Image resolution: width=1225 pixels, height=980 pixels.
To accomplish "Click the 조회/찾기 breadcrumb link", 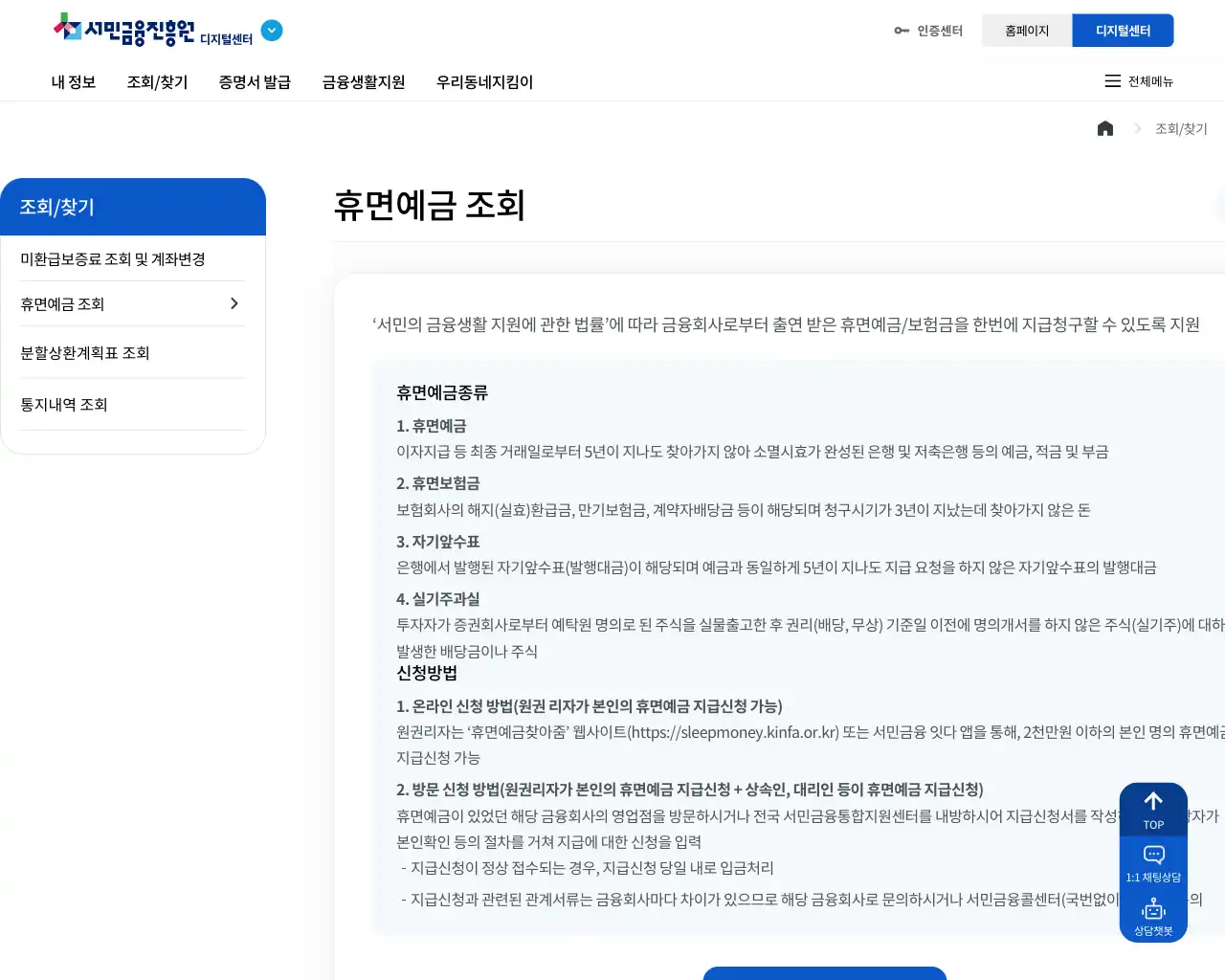I will click(1181, 128).
